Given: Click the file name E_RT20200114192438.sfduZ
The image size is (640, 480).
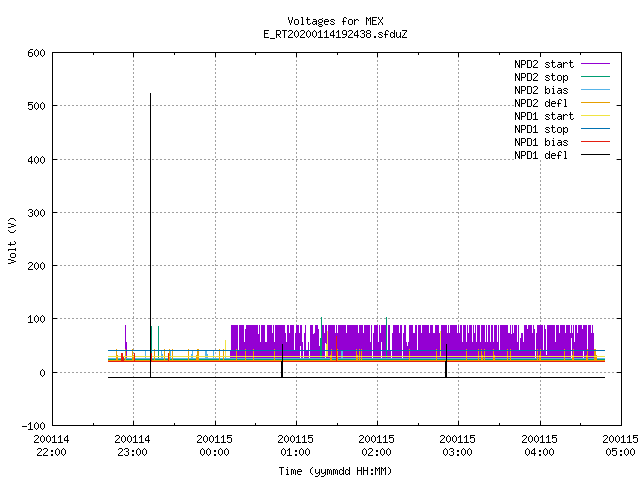Looking at the screenshot, I should click(x=335, y=34).
